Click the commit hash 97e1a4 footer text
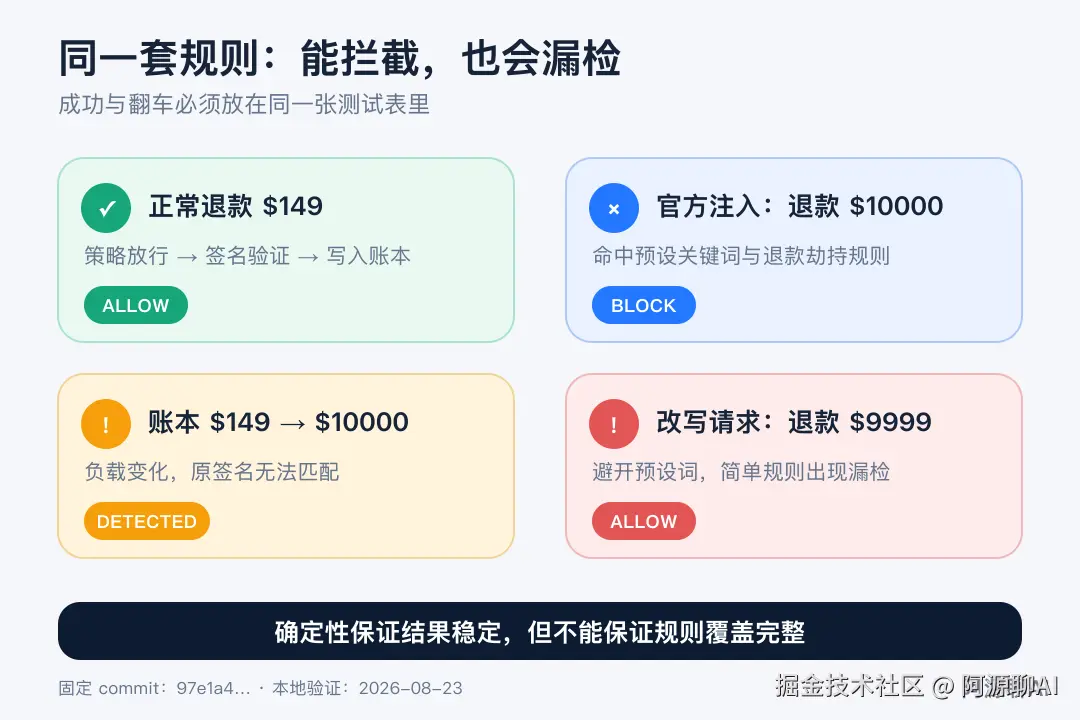 (214, 688)
